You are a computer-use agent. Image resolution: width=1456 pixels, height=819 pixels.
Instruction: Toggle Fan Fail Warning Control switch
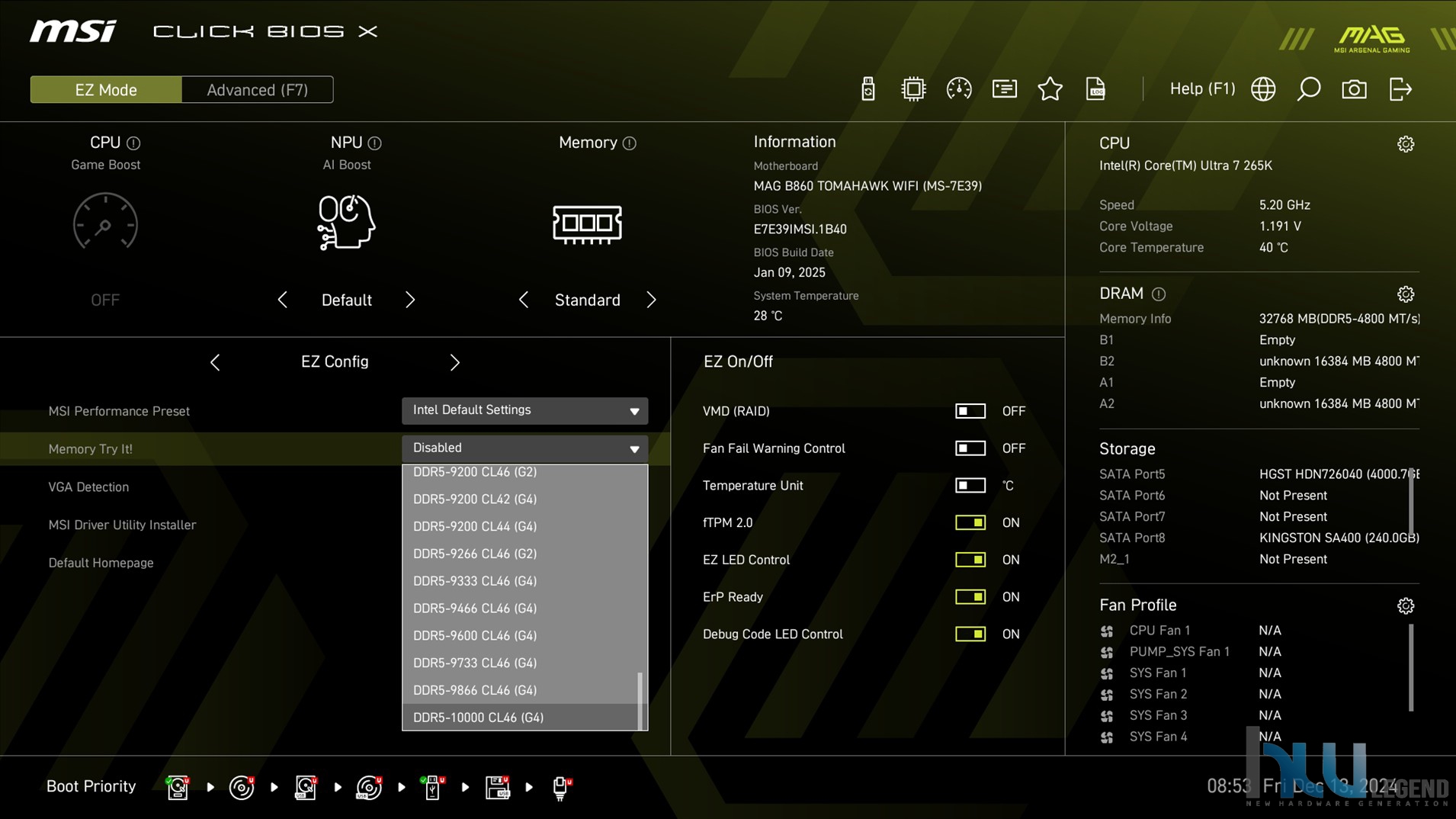point(970,448)
